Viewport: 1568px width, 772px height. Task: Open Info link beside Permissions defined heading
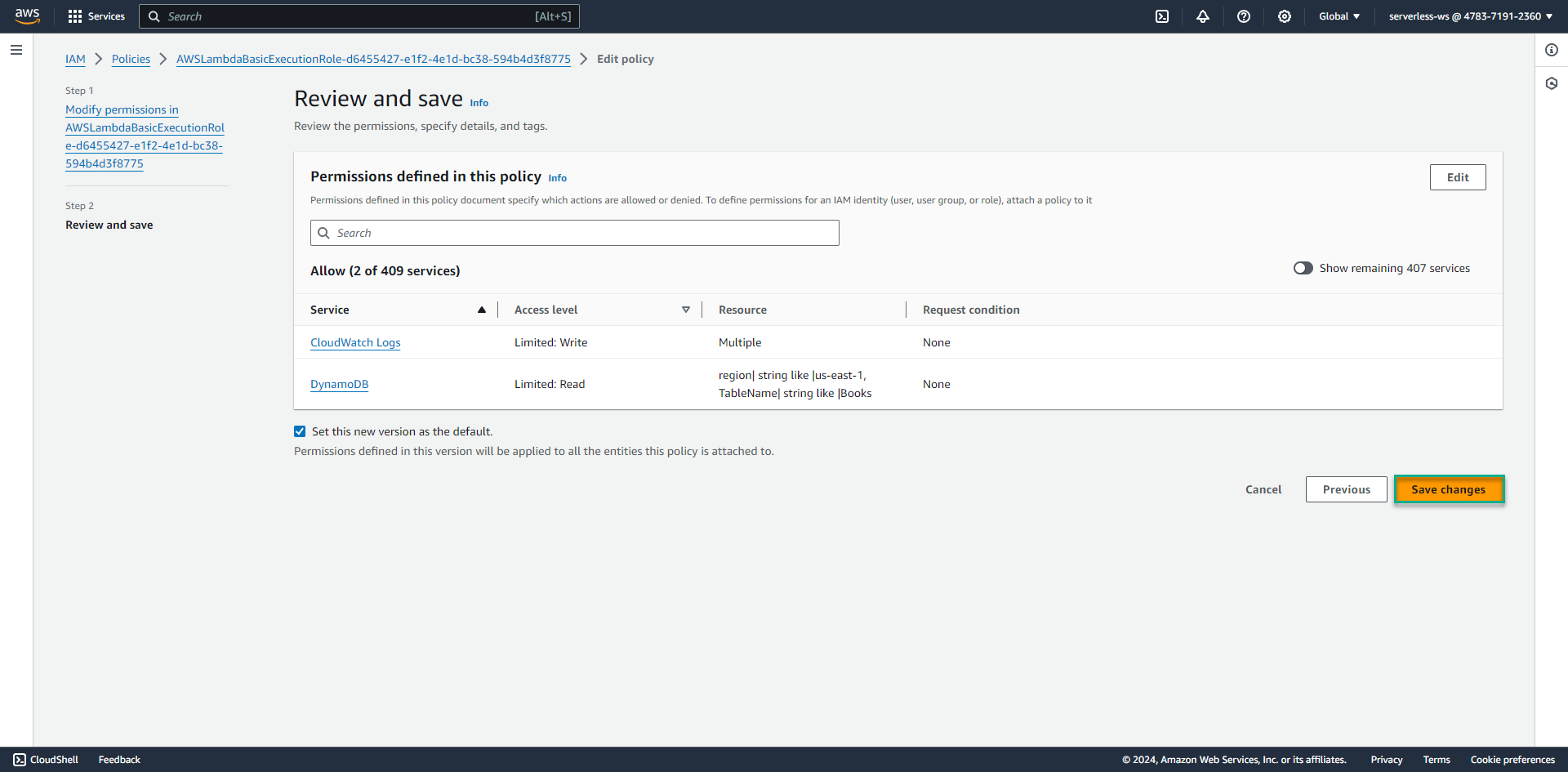pyautogui.click(x=558, y=178)
